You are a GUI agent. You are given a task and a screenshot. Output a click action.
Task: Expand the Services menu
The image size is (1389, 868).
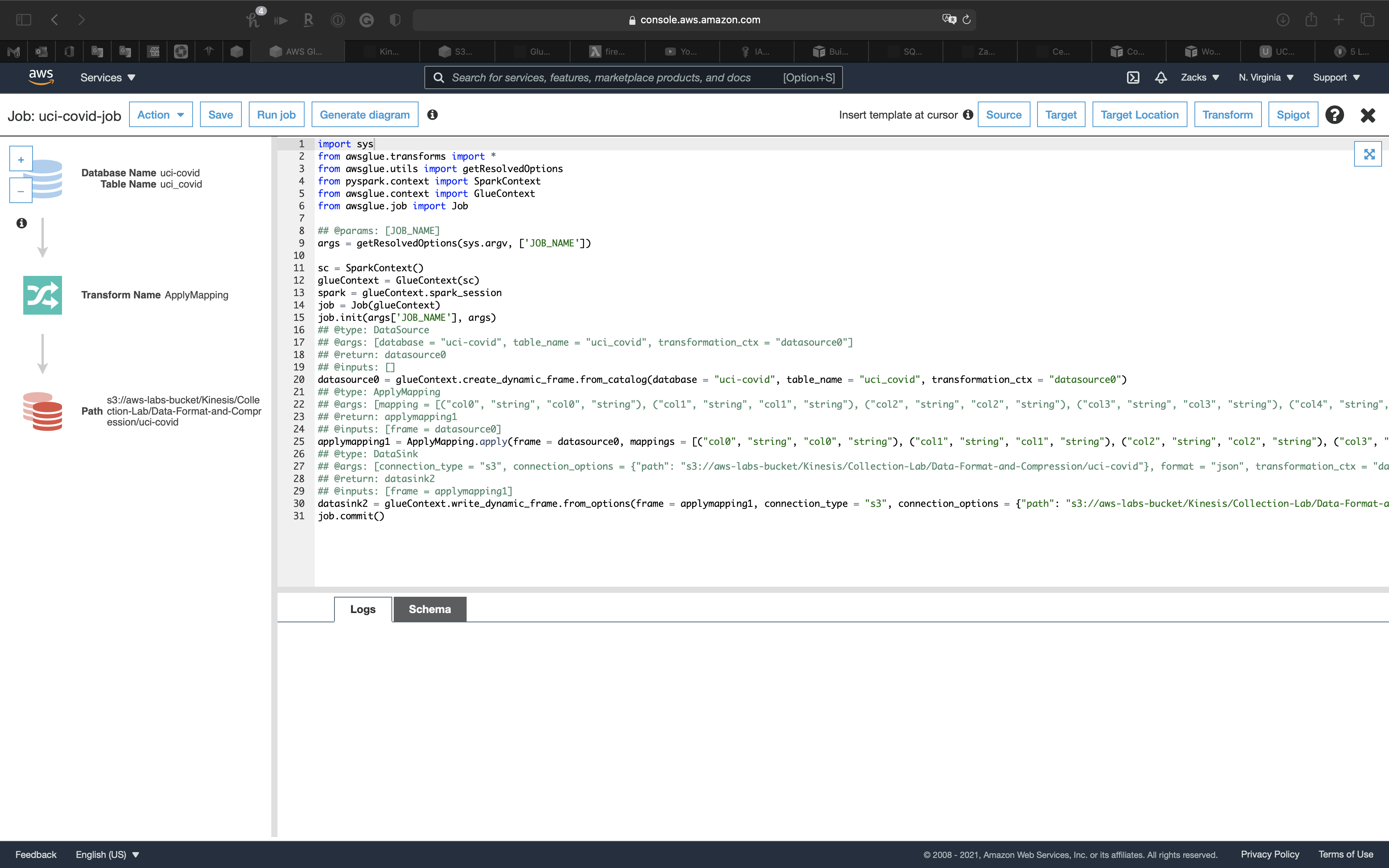coord(107,77)
